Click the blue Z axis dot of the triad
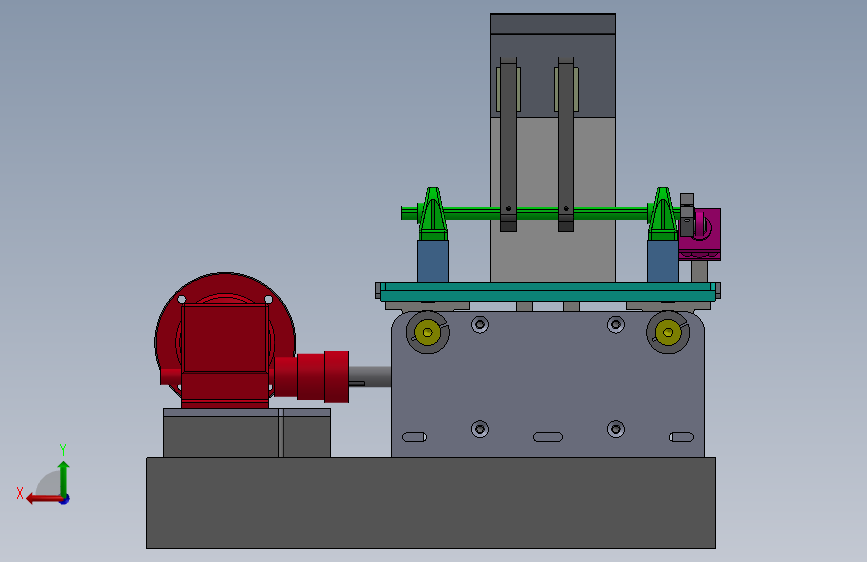 [x=65, y=499]
